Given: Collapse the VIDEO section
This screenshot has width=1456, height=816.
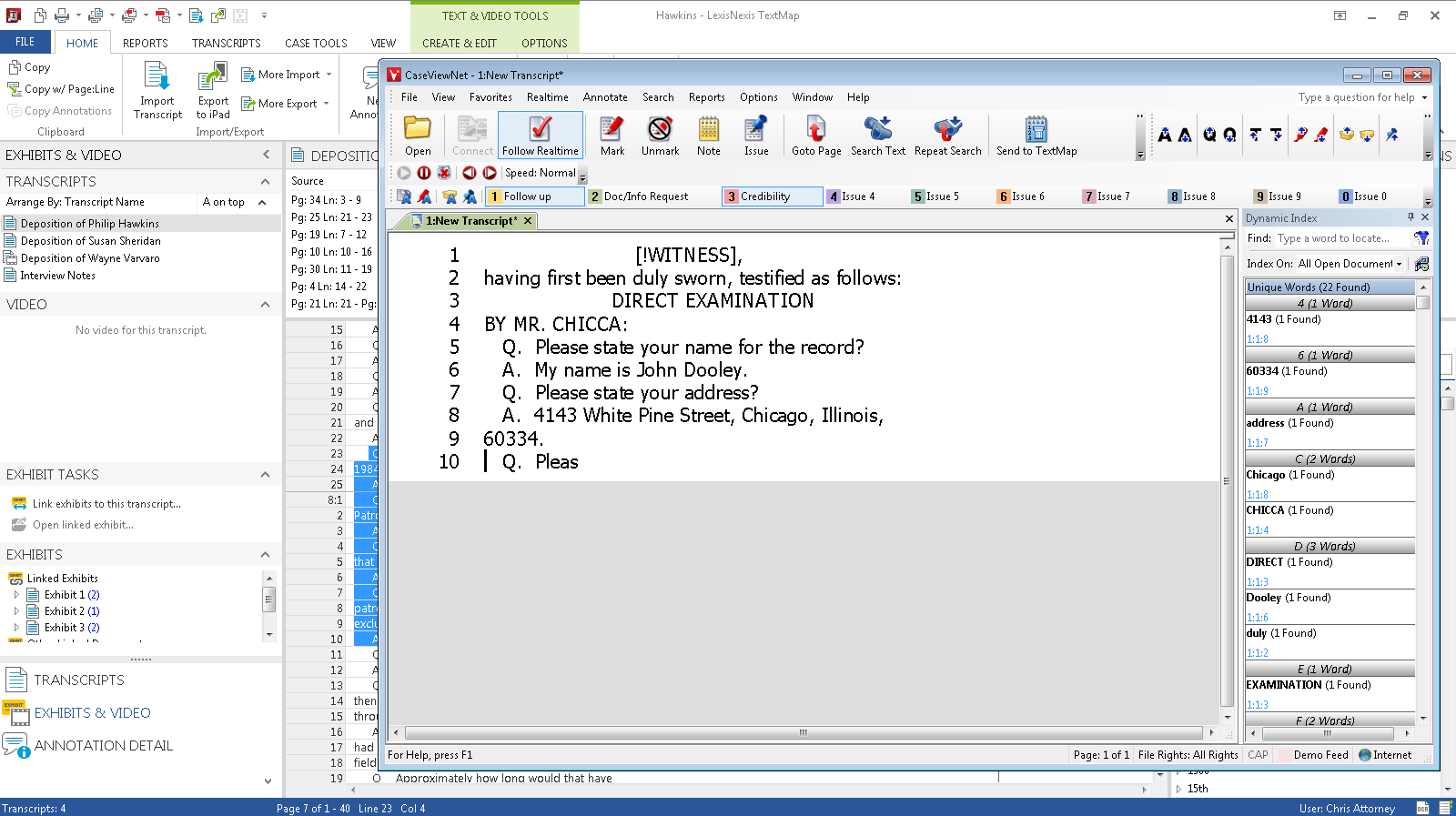Looking at the screenshot, I should [x=265, y=305].
